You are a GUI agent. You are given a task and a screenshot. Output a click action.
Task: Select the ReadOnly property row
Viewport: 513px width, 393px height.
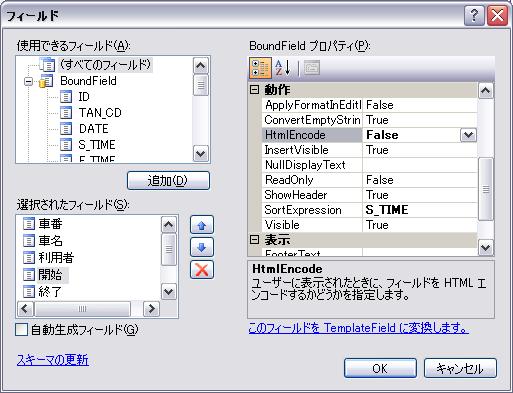coord(369,180)
